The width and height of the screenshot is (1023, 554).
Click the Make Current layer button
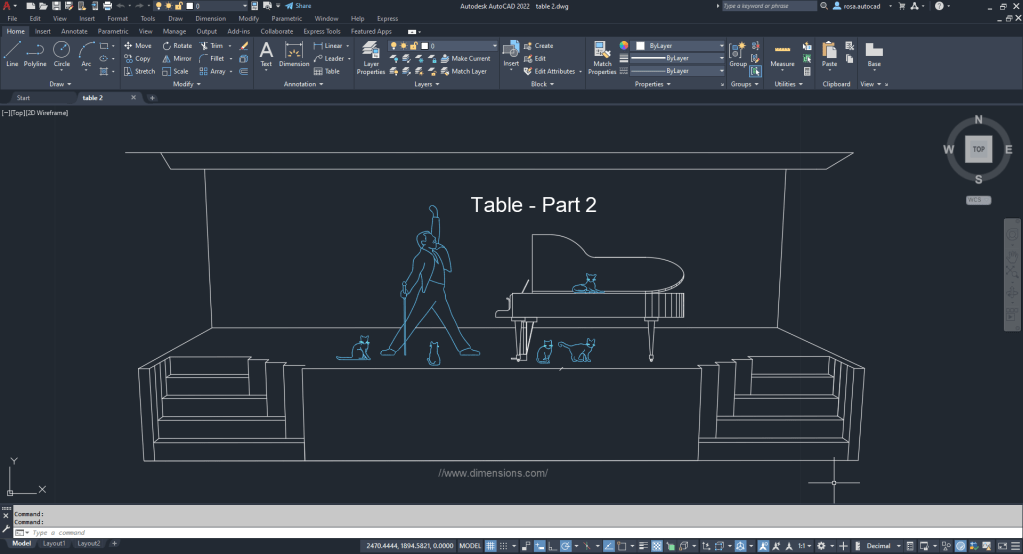[464, 59]
